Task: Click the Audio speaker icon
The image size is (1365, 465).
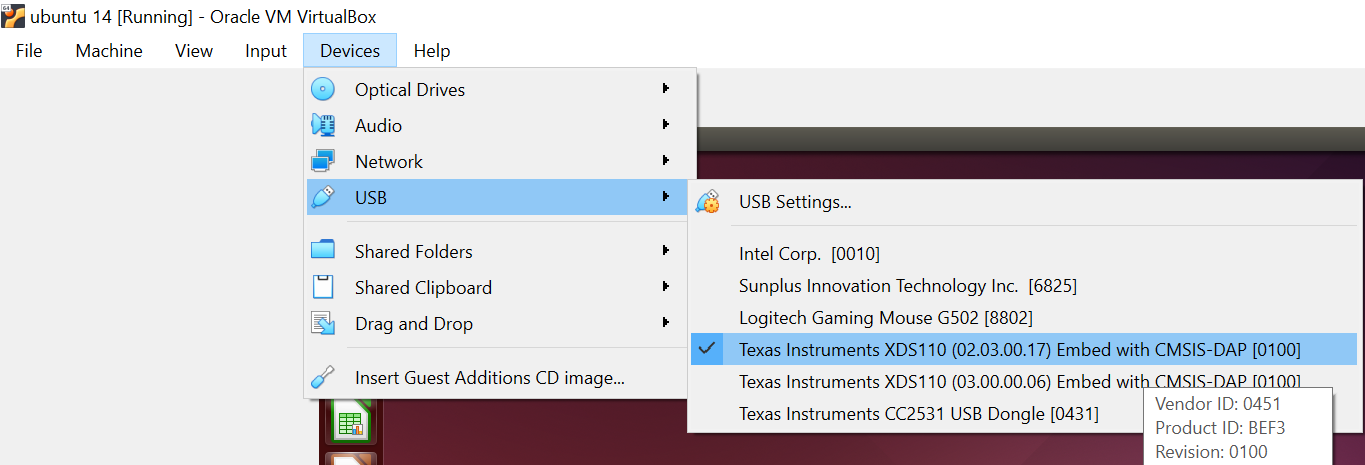Action: click(322, 125)
